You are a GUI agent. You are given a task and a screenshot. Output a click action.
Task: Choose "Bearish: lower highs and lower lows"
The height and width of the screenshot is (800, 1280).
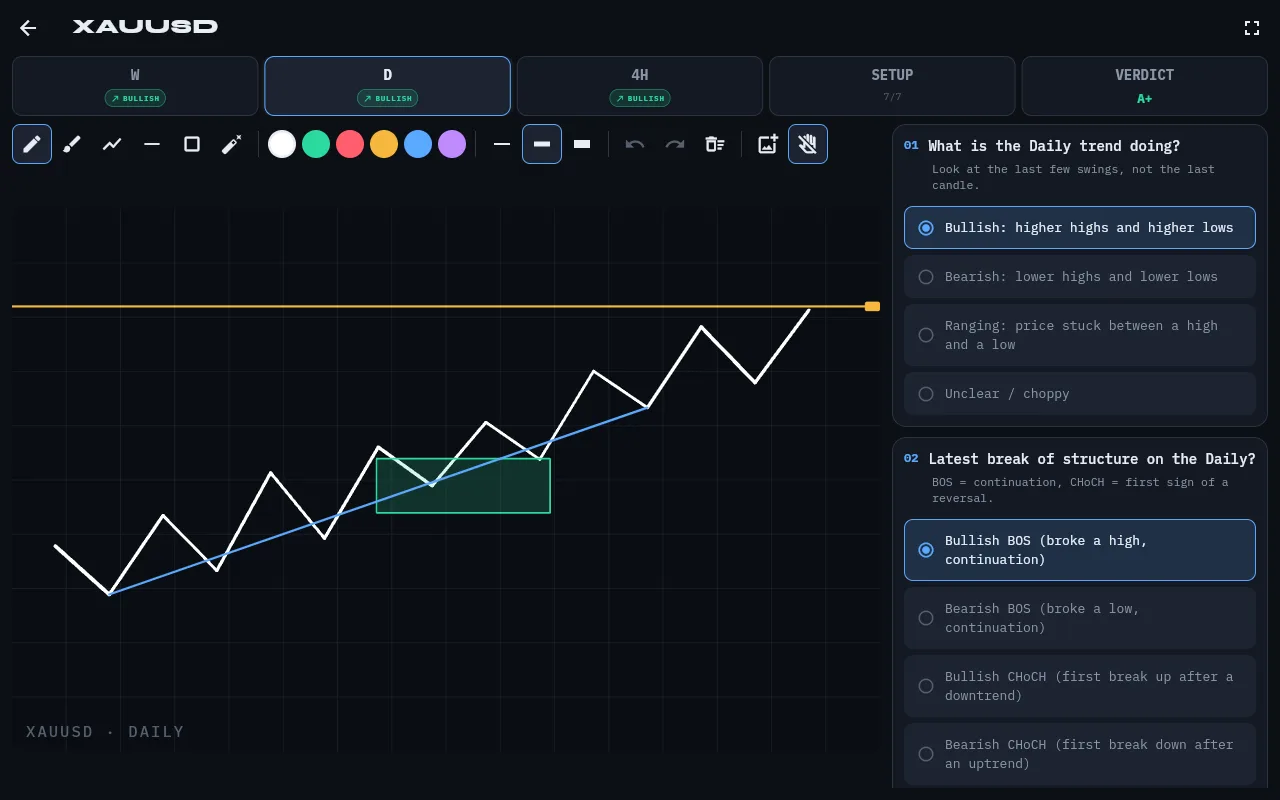(1080, 277)
